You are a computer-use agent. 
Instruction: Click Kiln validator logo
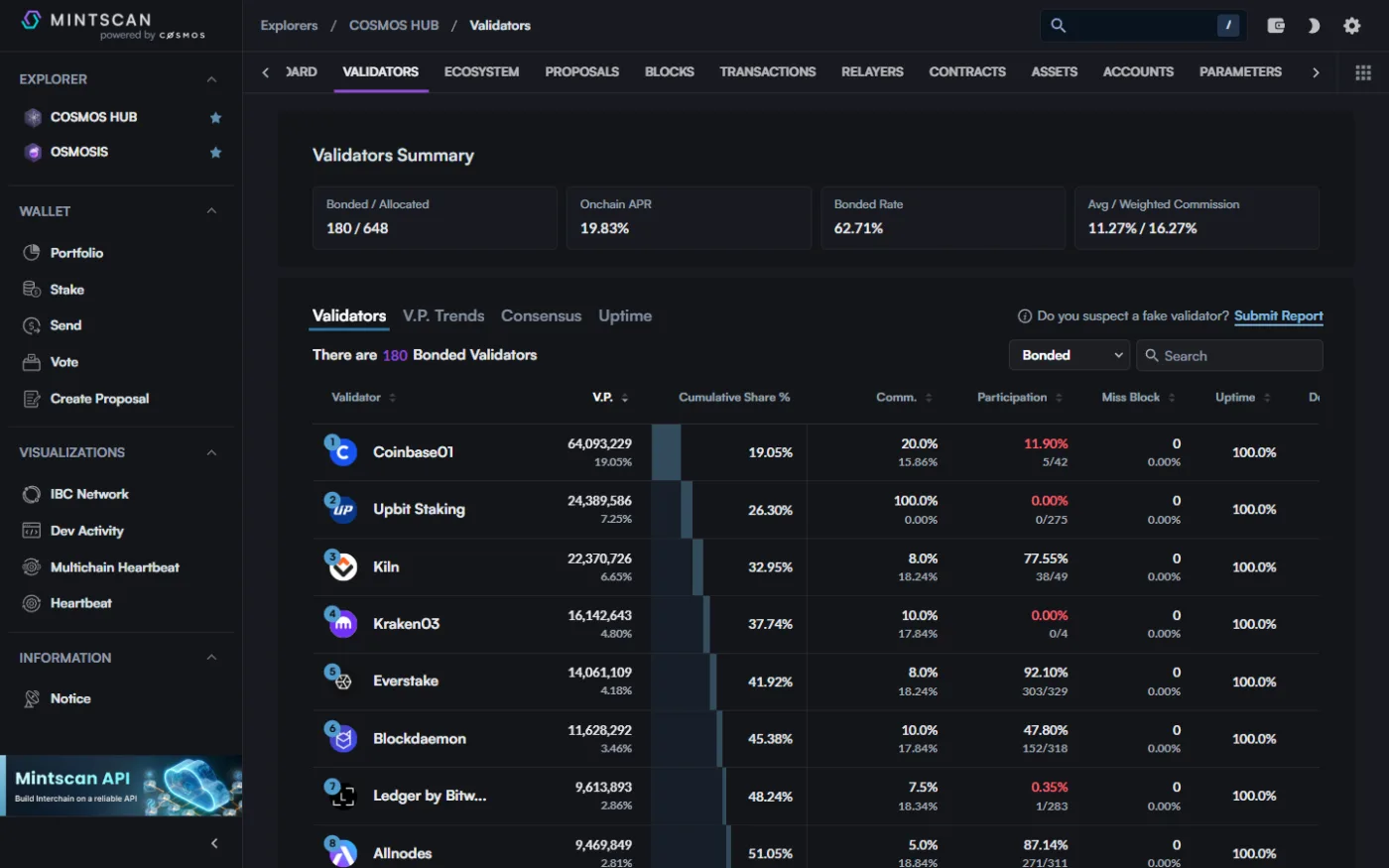(342, 566)
